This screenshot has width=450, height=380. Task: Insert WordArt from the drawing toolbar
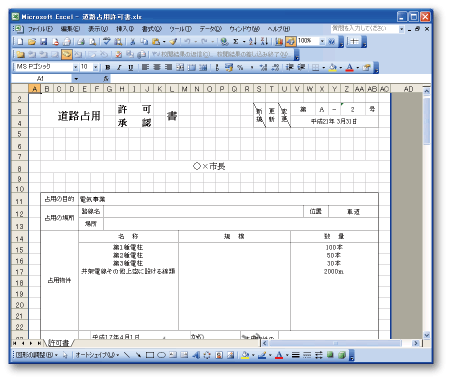[x=196, y=355]
